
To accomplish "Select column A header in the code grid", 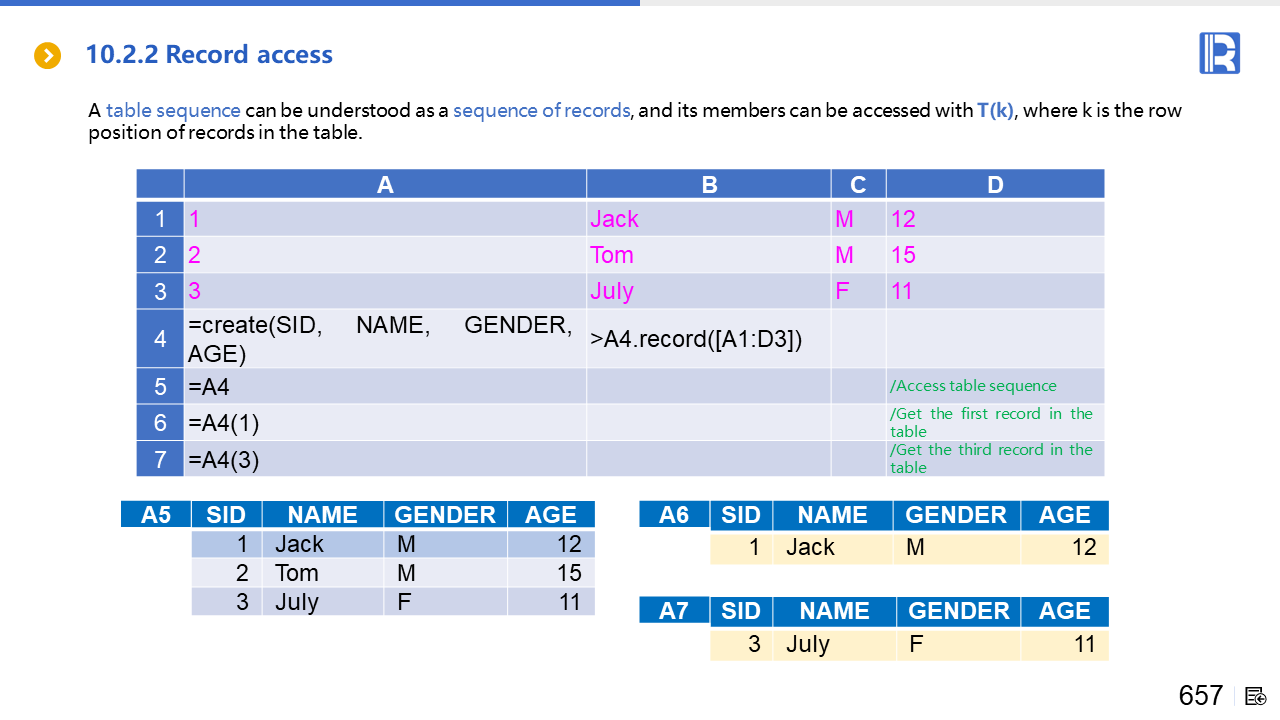I will [x=385, y=184].
